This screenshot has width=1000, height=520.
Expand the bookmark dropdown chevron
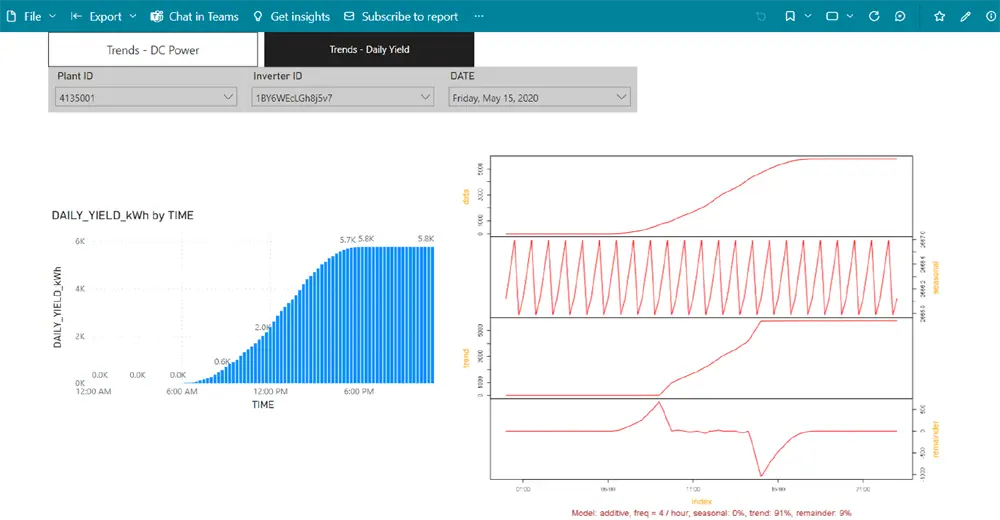[x=808, y=17]
